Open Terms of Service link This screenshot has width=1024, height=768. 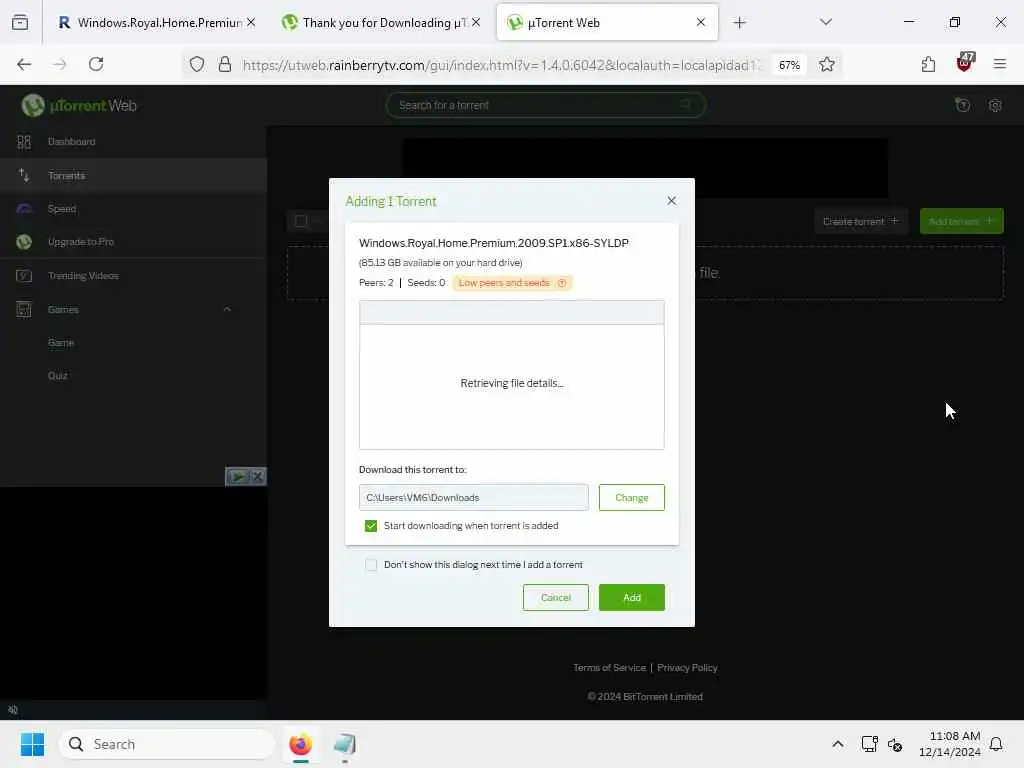(x=609, y=667)
